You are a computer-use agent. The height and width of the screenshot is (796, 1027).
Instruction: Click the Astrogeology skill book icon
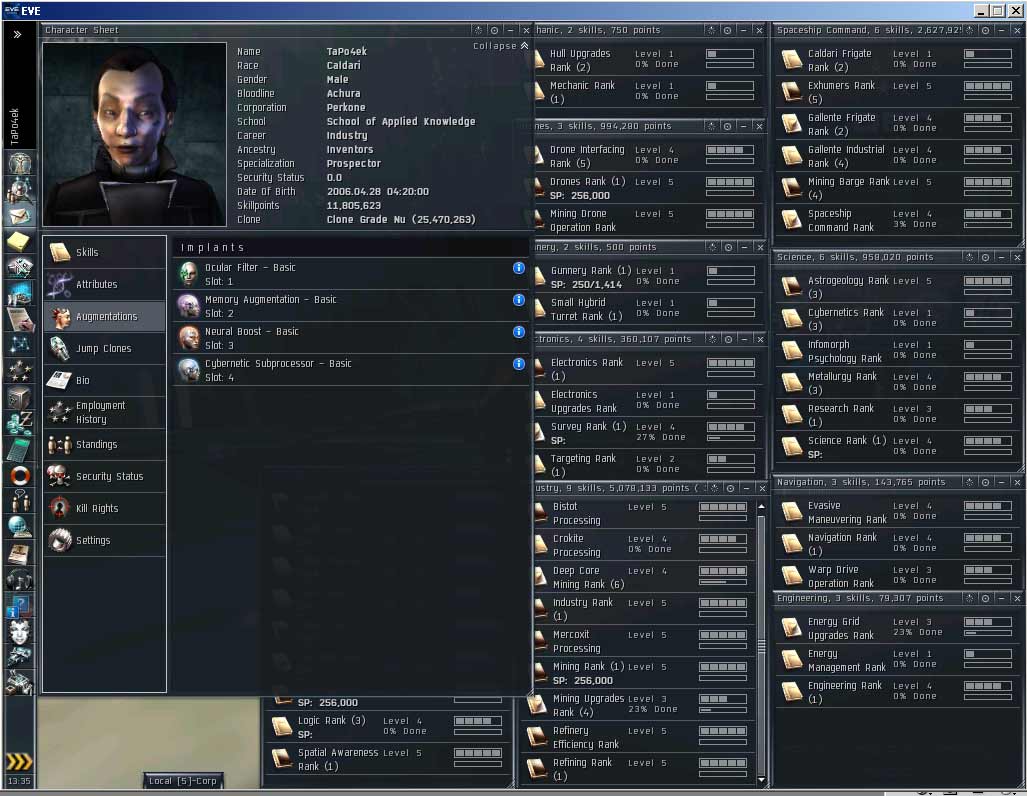[792, 286]
